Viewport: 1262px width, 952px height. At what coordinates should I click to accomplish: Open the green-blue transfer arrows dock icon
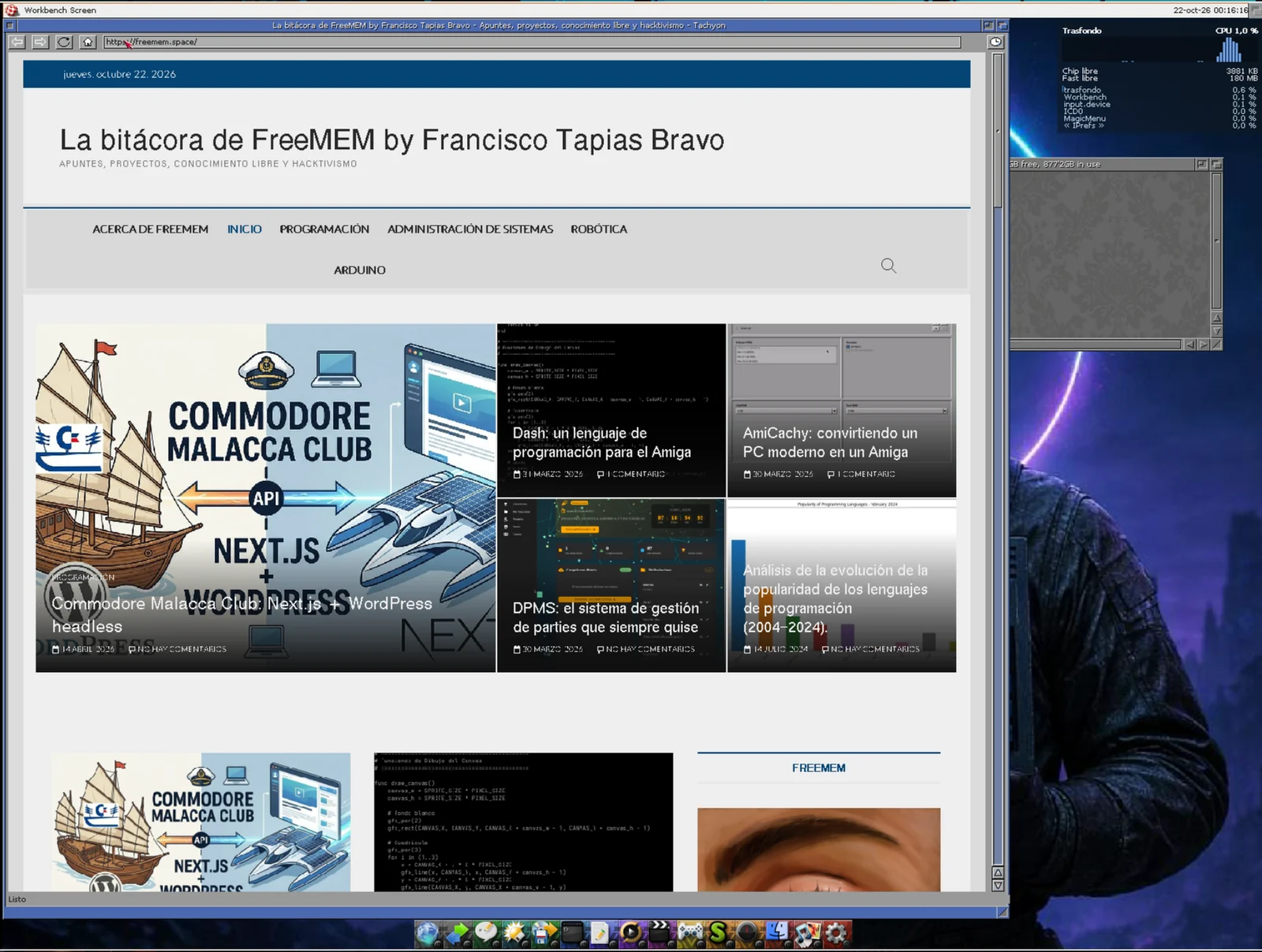click(457, 934)
